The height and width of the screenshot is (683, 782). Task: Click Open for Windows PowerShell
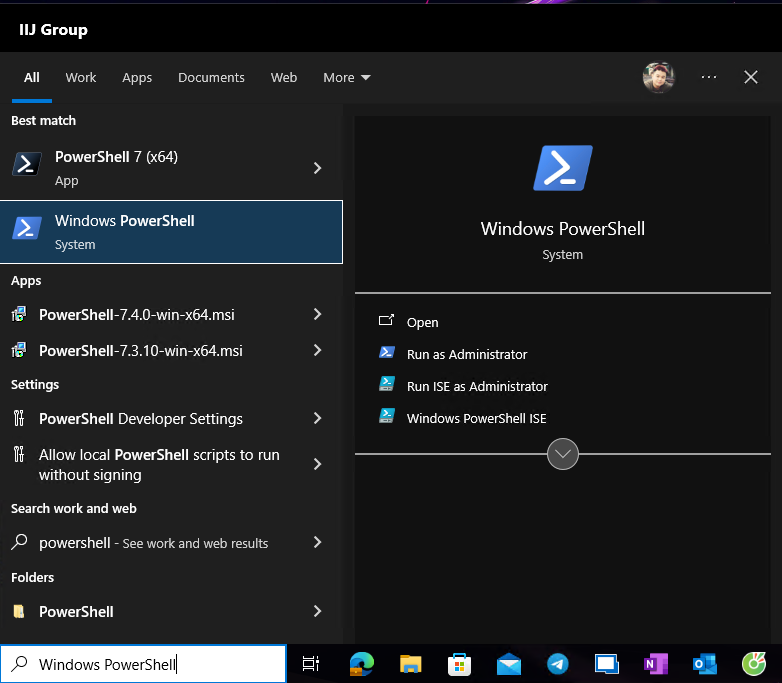(x=422, y=322)
